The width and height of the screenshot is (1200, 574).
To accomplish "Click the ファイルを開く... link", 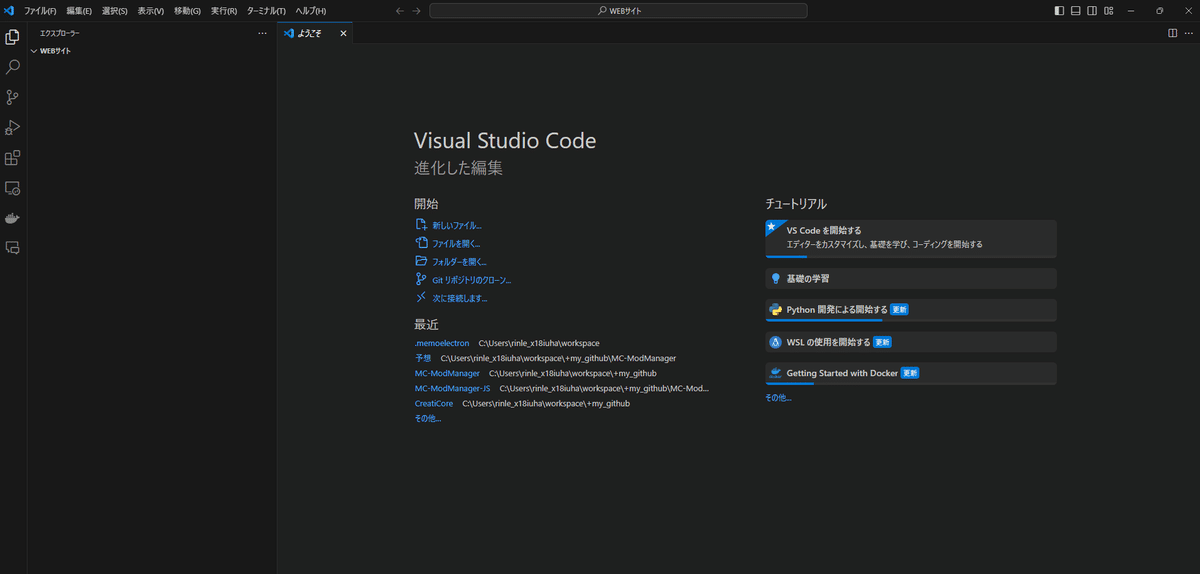I will pos(456,244).
